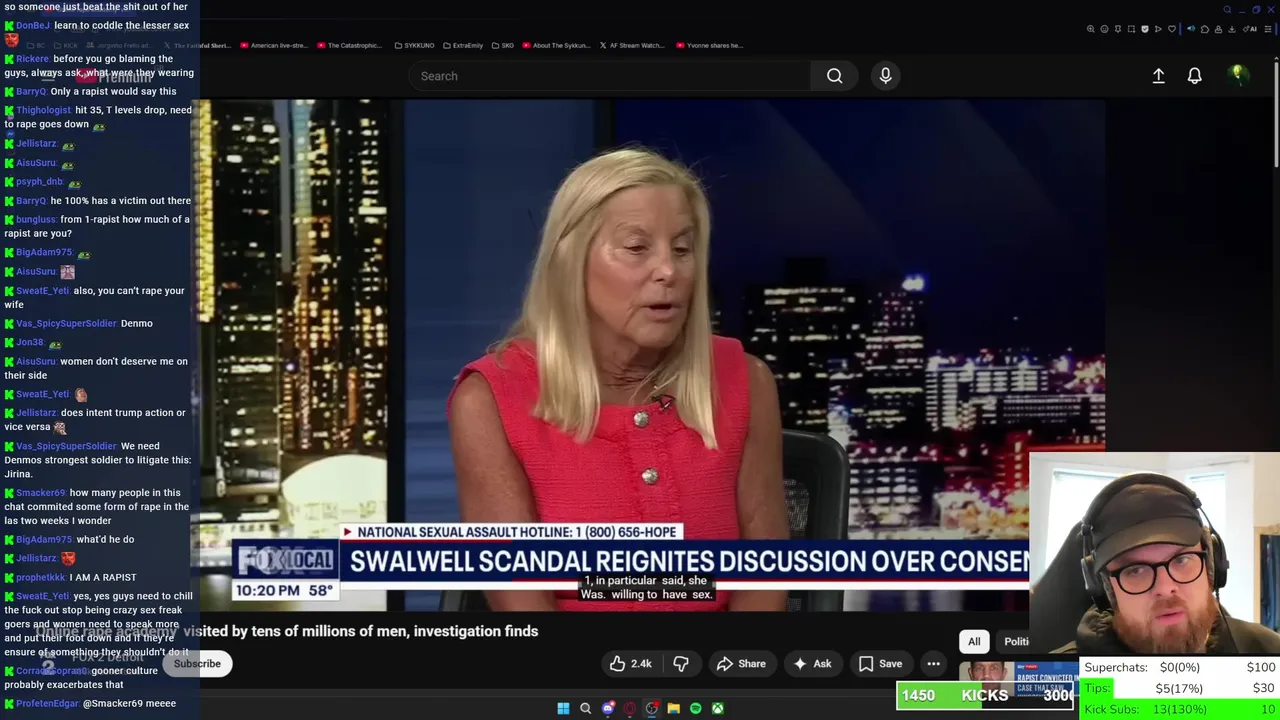Click the browser blue megaphone extension icon
The width and height of the screenshot is (1280, 720).
(x=1190, y=29)
